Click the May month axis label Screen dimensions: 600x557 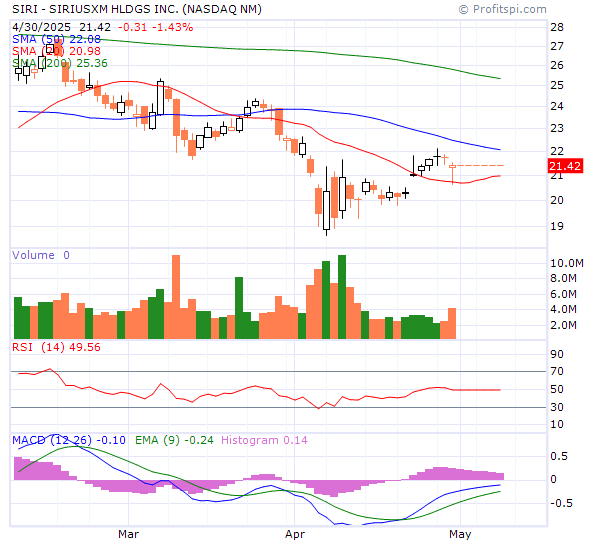click(x=460, y=534)
